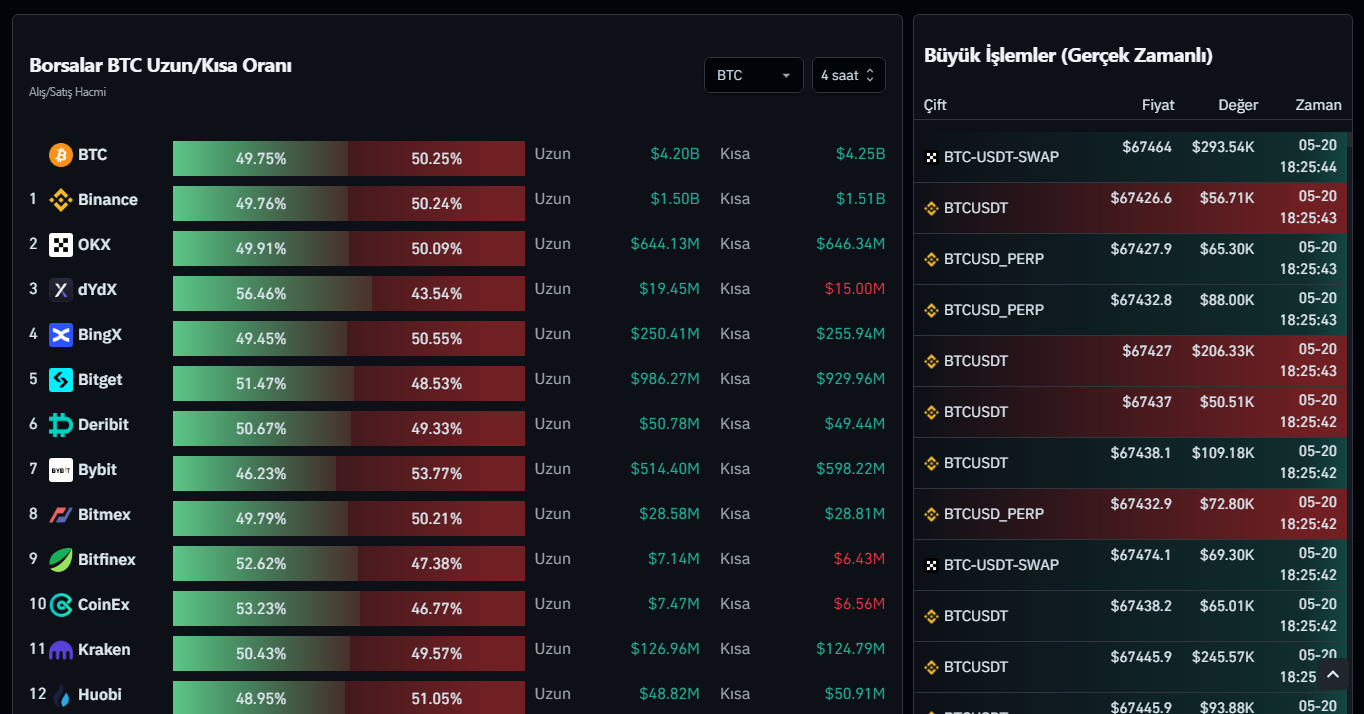The height and width of the screenshot is (714, 1364).
Task: Click scroll-to-top chevron arrow button
Action: 1332,676
